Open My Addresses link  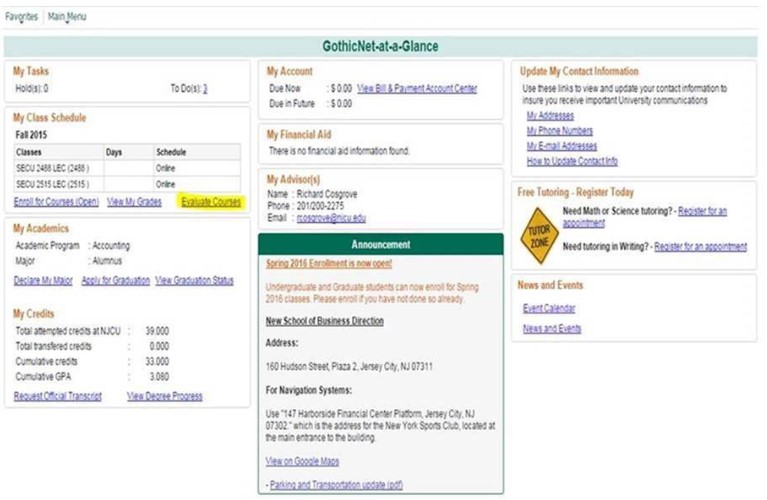coord(548,116)
